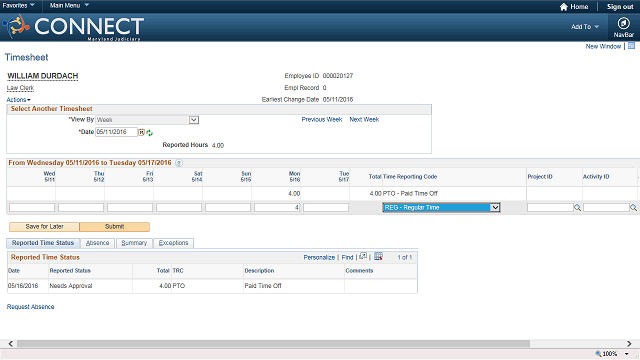Expand the Actions menu arrow

29,100
